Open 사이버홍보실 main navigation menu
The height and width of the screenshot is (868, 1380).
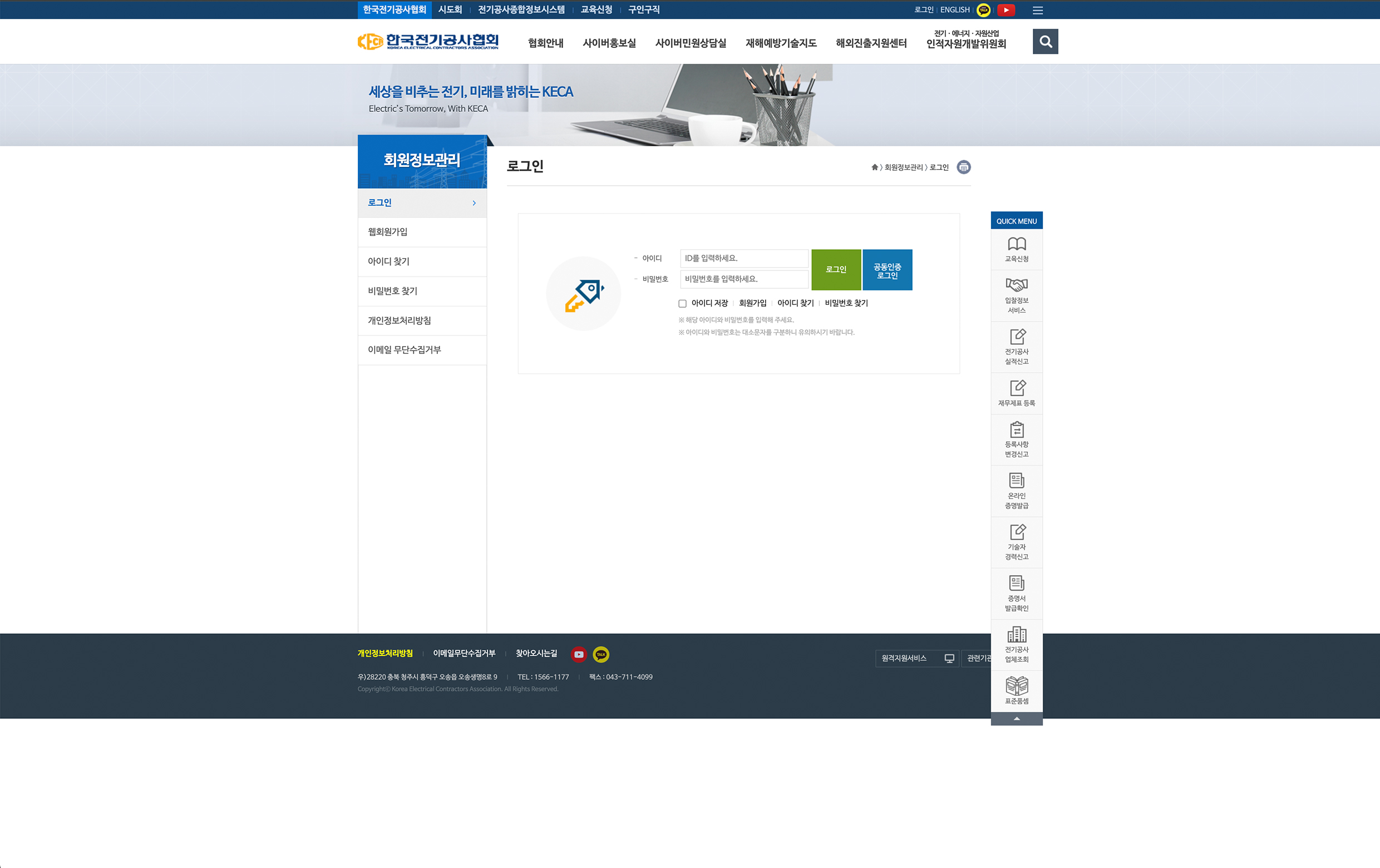point(609,43)
